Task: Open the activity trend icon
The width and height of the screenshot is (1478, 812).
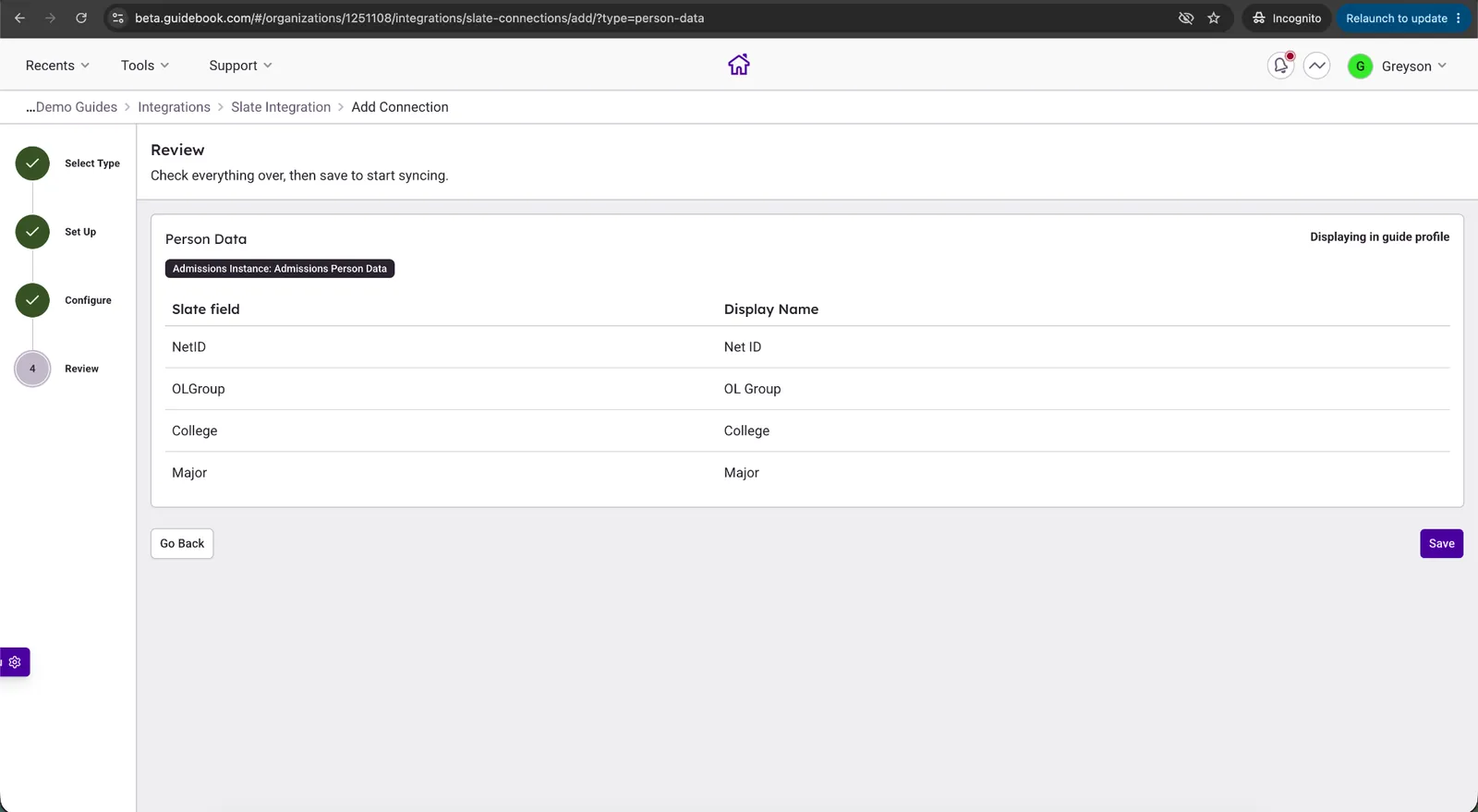Action: tap(1316, 66)
